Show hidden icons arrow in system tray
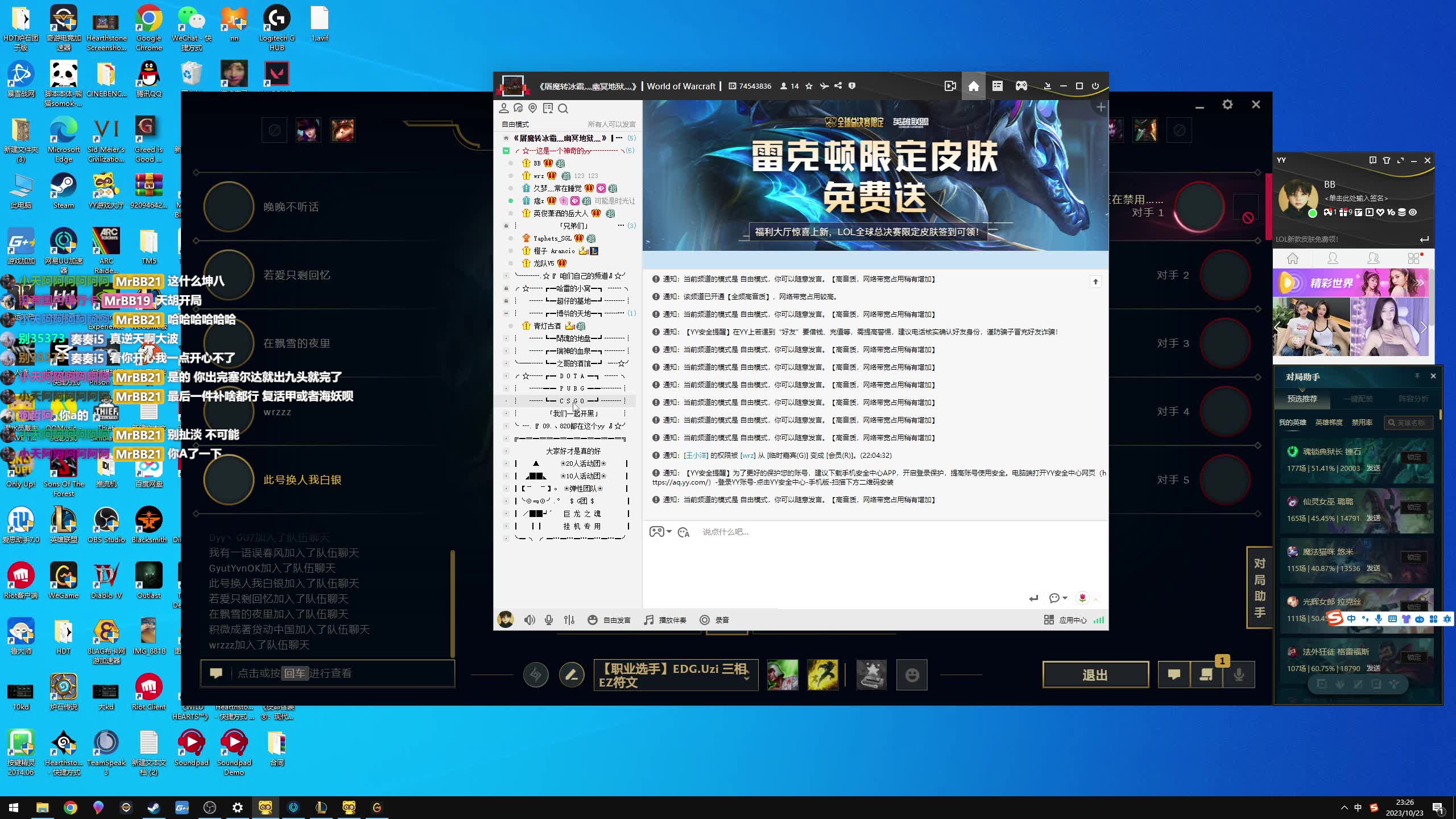 (1344, 808)
